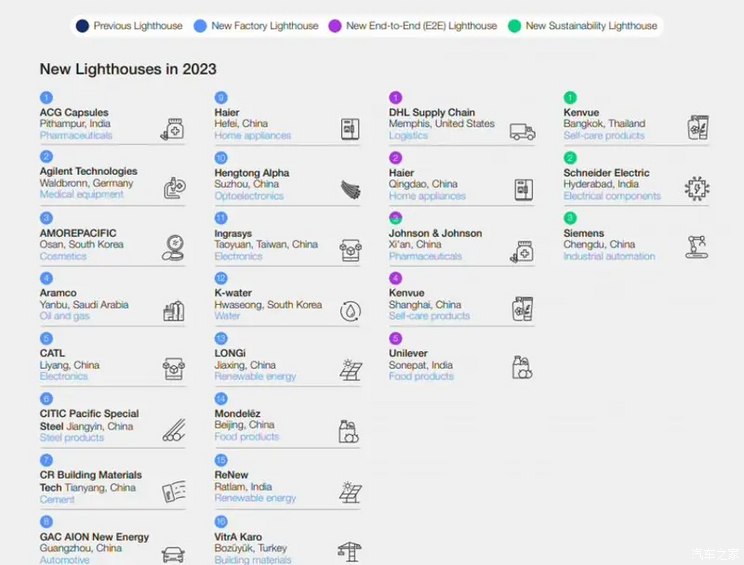Select the New End-to-End (E2E) Lighthouse legend label
This screenshot has height=565, width=744.
tap(423, 25)
